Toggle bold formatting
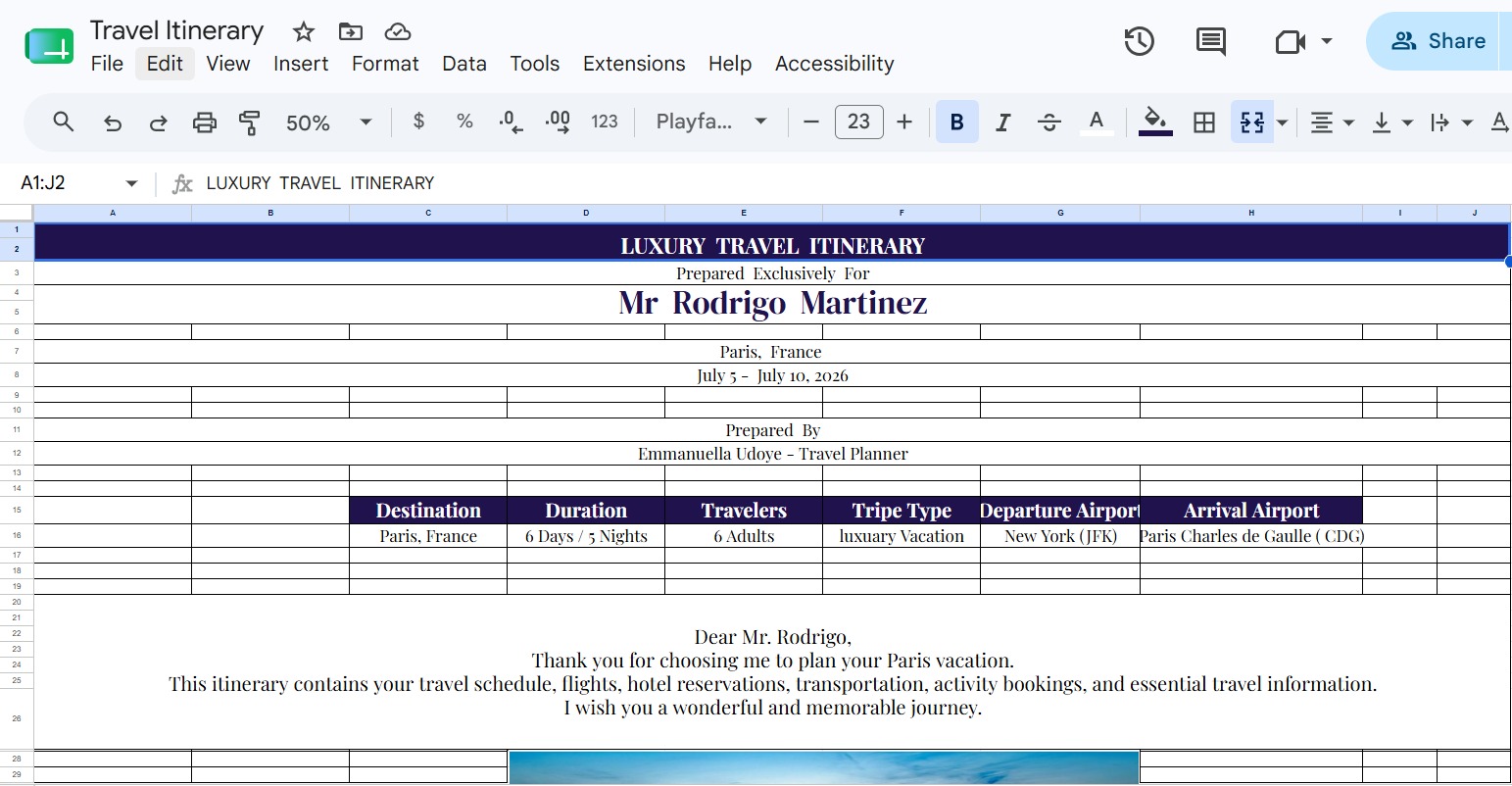The width and height of the screenshot is (1512, 786). pyautogui.click(x=957, y=122)
